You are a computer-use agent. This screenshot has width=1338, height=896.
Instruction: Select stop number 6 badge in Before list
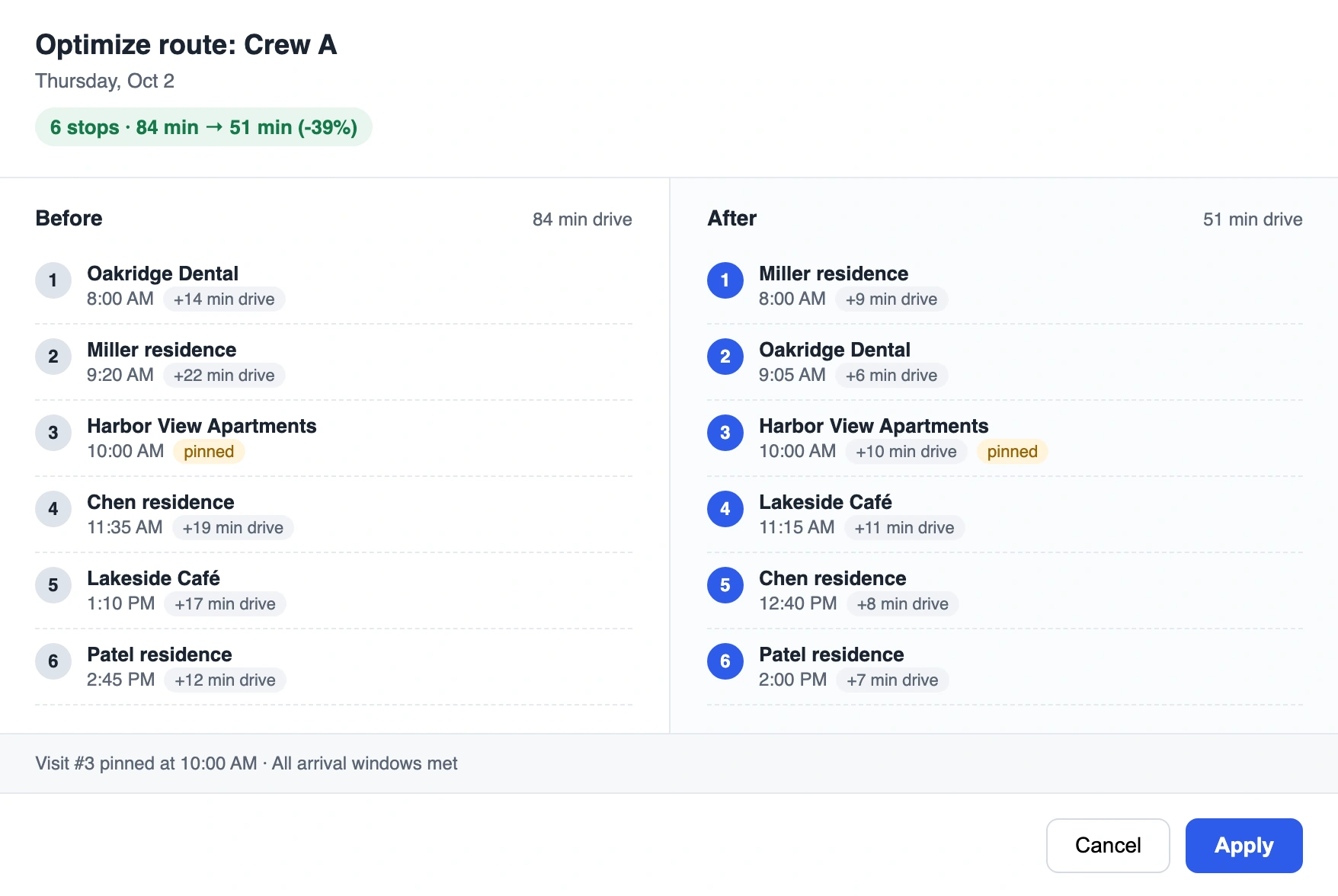[x=53, y=661]
